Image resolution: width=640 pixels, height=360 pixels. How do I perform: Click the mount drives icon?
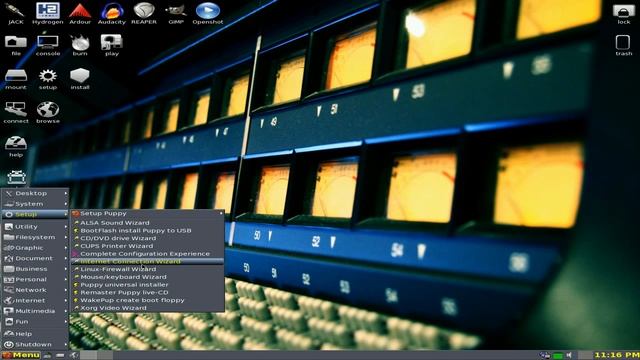pos(16,79)
